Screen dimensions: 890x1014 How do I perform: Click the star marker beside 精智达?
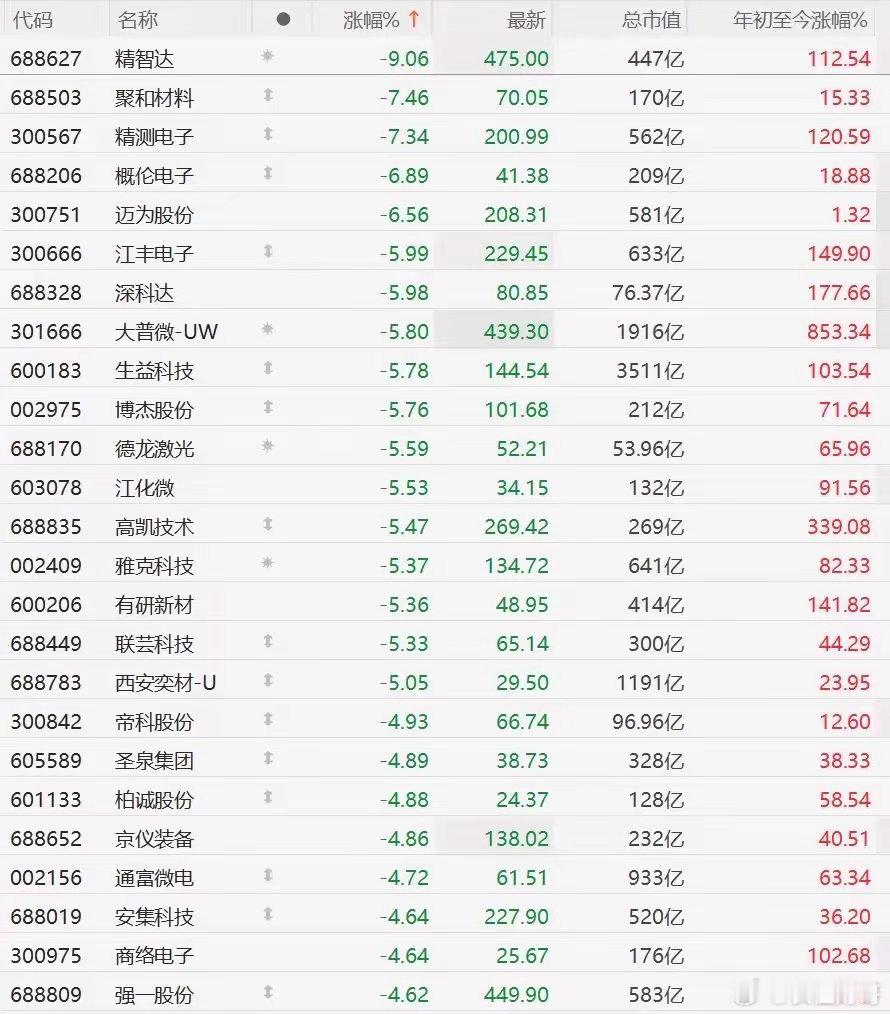click(x=268, y=57)
